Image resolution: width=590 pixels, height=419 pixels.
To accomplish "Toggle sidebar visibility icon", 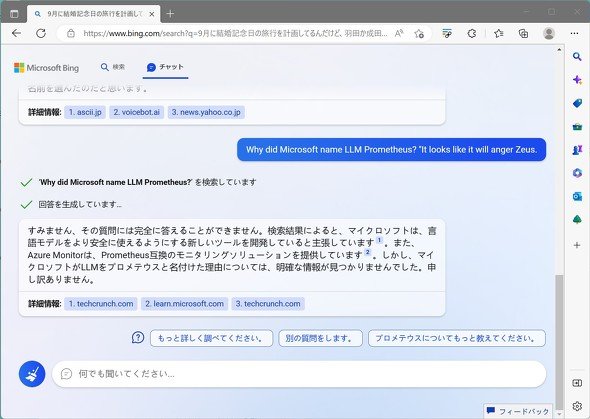I will [577, 383].
